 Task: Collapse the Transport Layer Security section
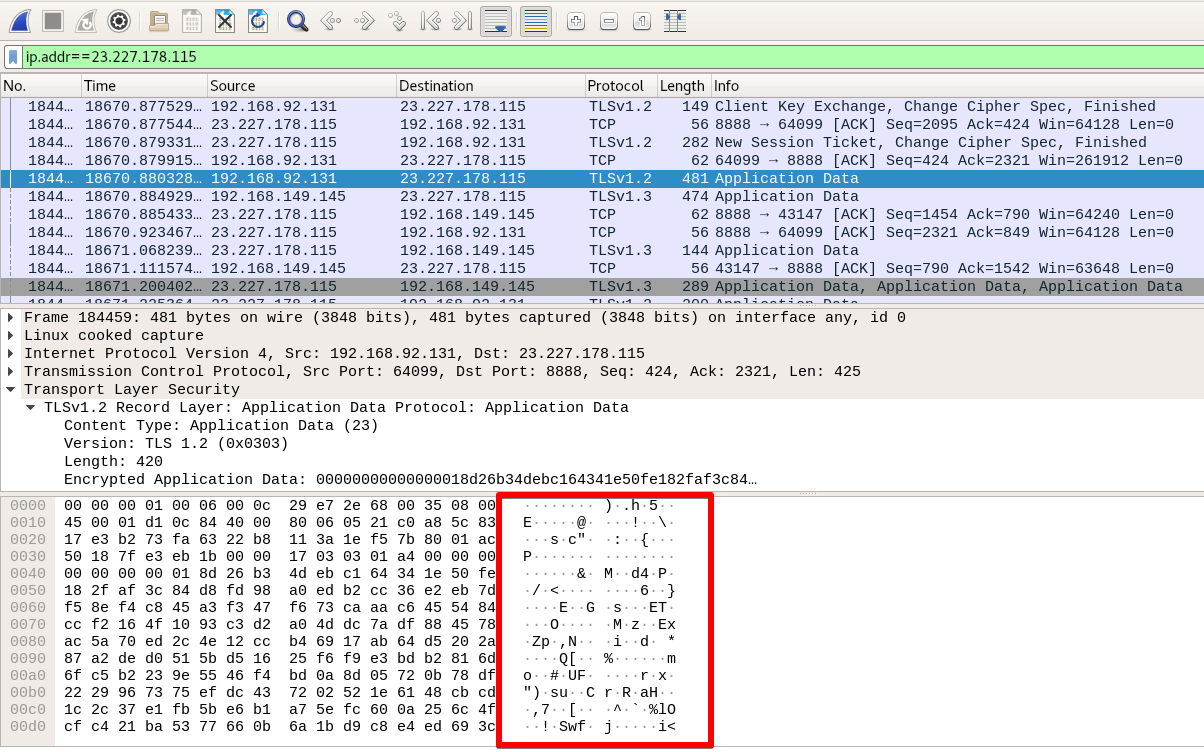pos(11,390)
